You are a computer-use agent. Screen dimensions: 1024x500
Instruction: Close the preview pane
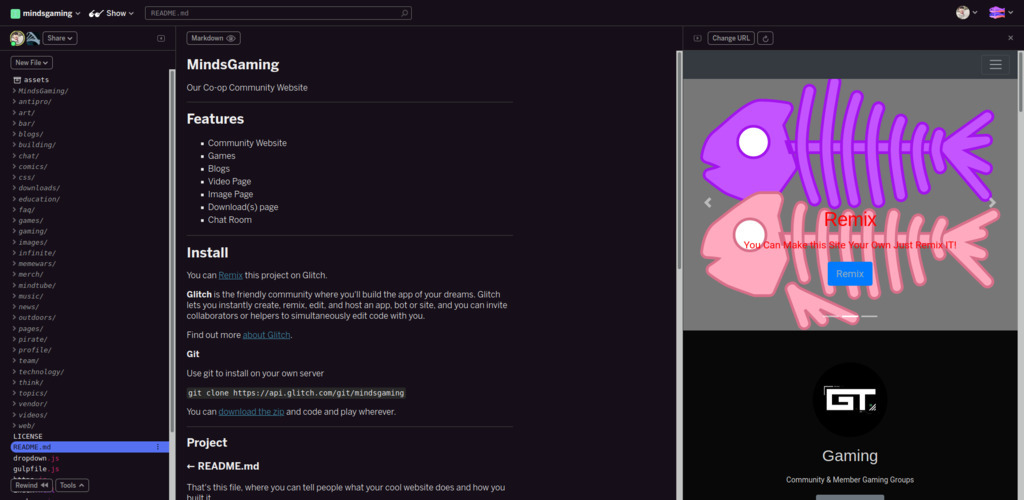tap(1010, 38)
